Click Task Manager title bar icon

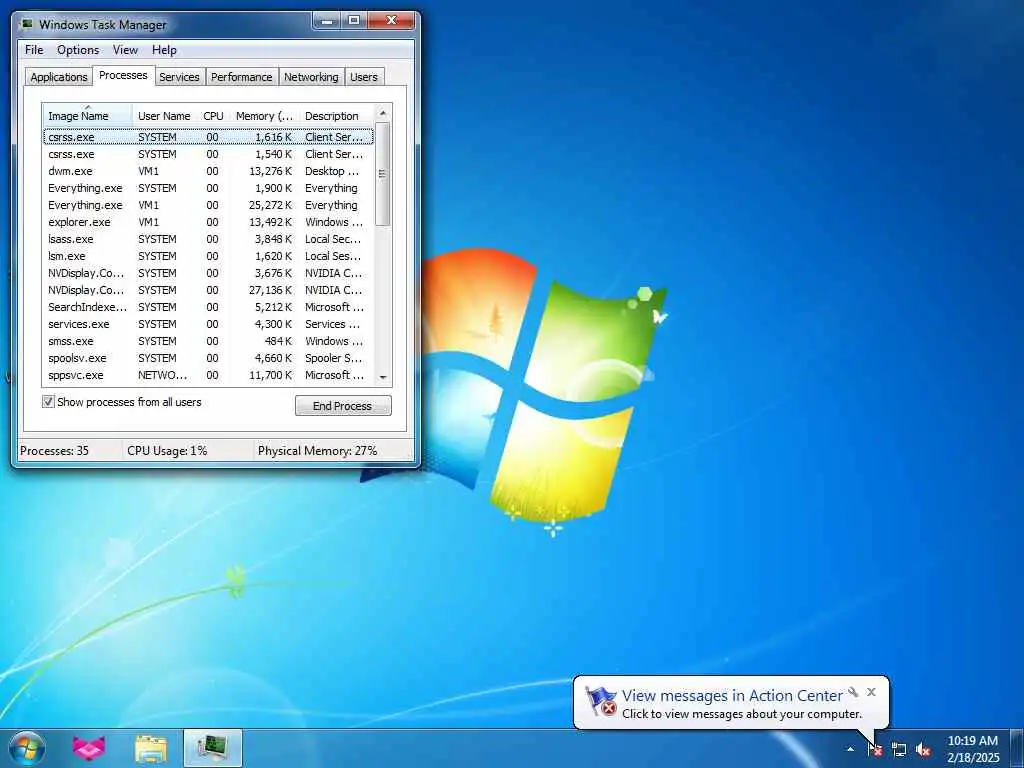pos(26,24)
